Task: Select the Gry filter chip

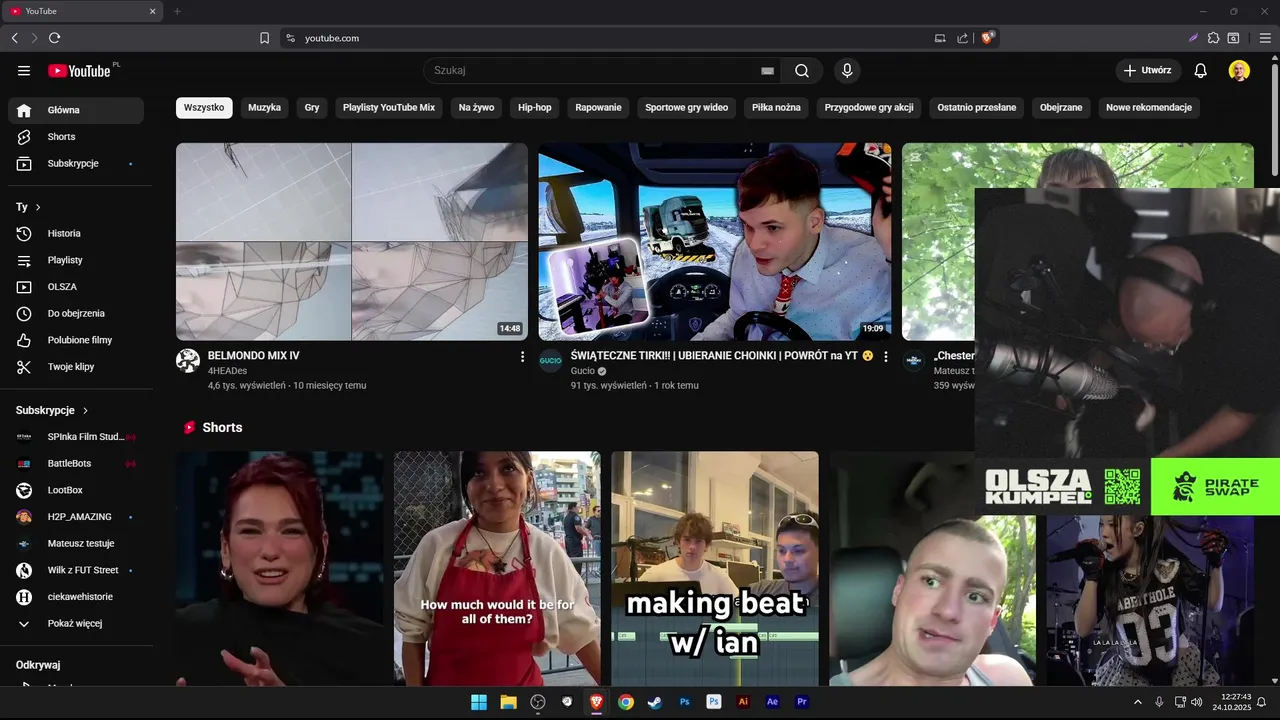Action: [312, 108]
